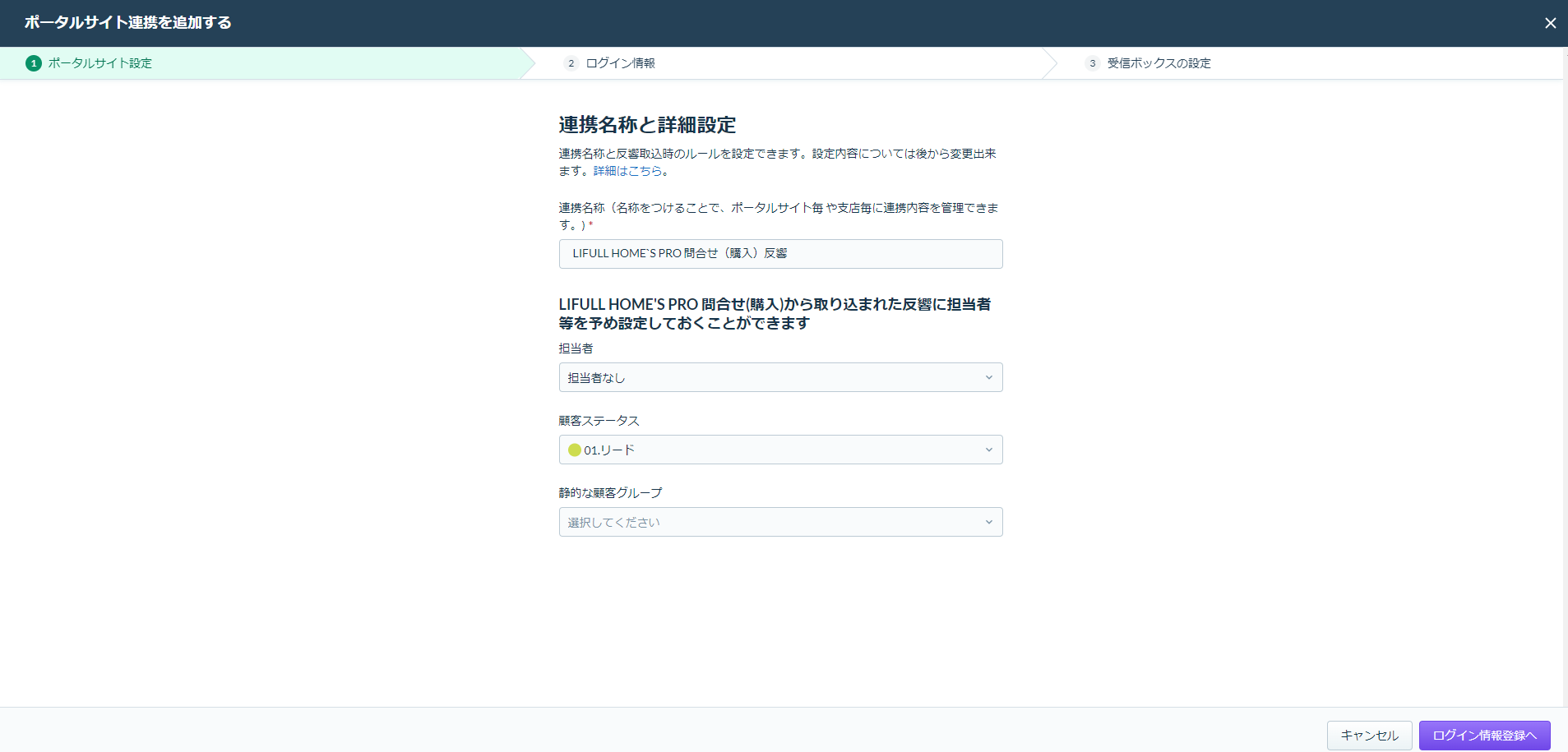Close the portal site integration dialog

[x=1550, y=23]
